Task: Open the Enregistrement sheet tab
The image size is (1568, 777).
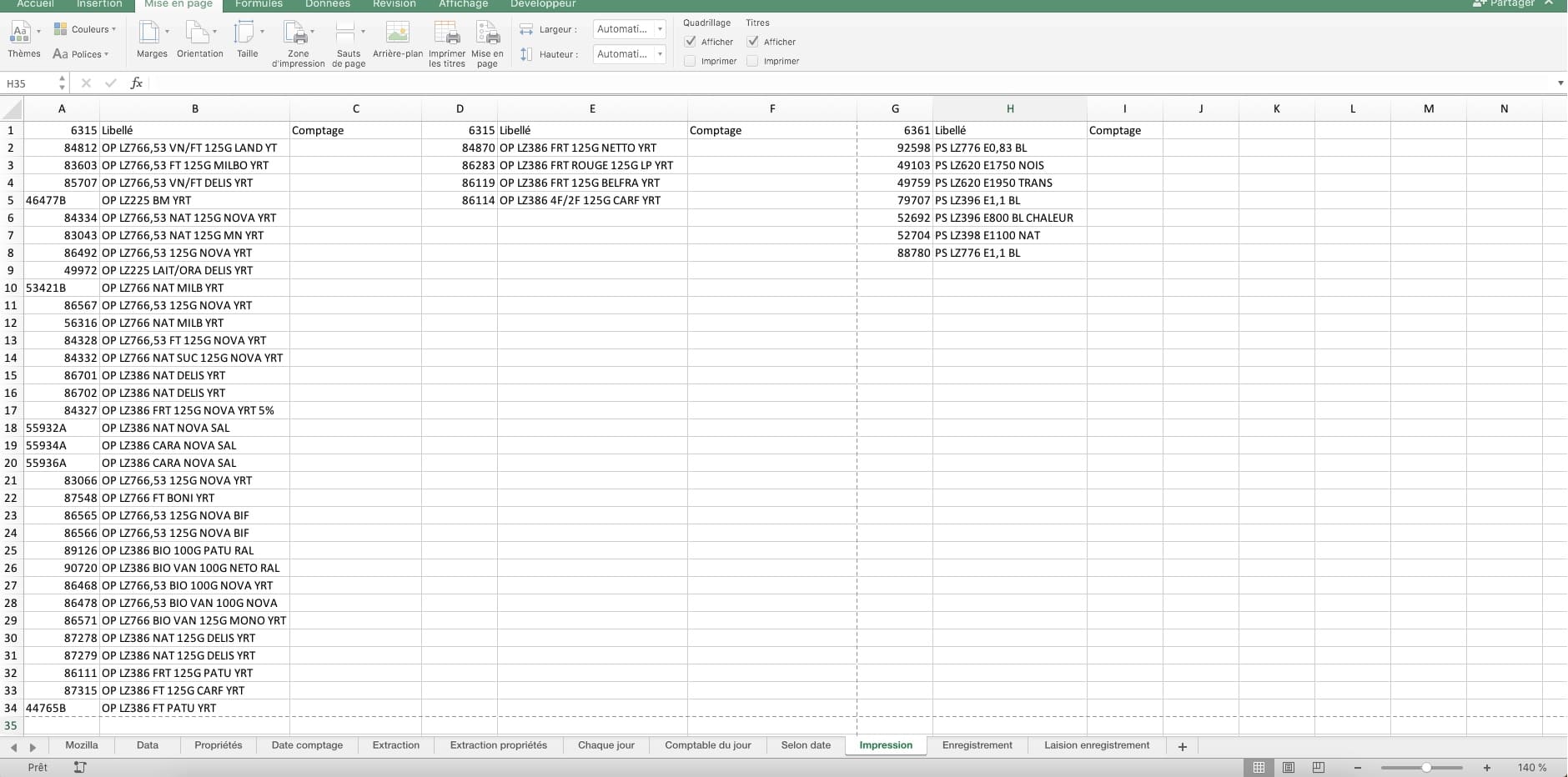Action: click(977, 745)
